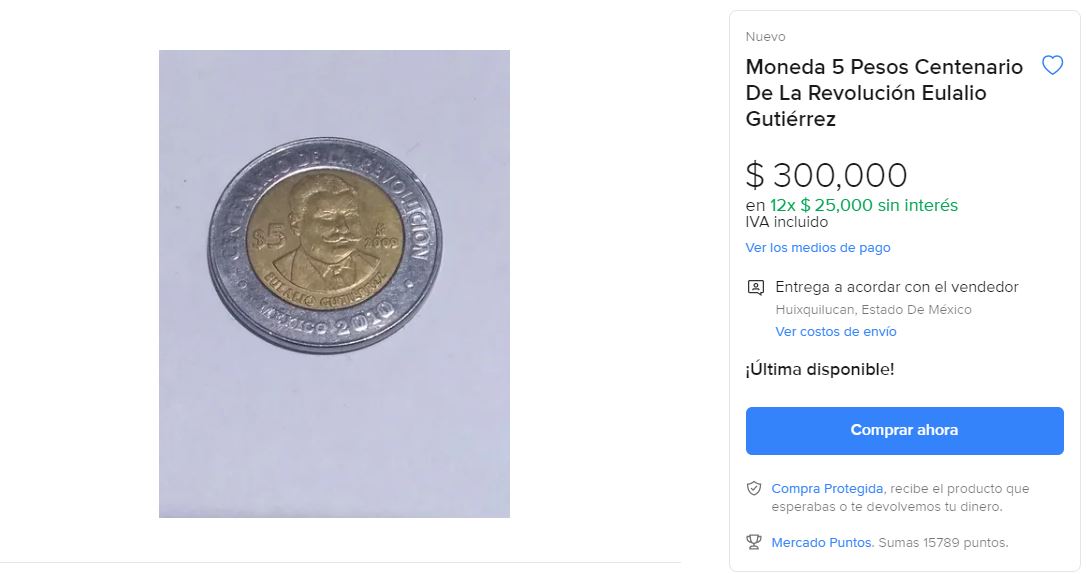Buy the coin with Comprar ahora
The height and width of the screenshot is (574, 1086).
pyautogui.click(x=905, y=431)
